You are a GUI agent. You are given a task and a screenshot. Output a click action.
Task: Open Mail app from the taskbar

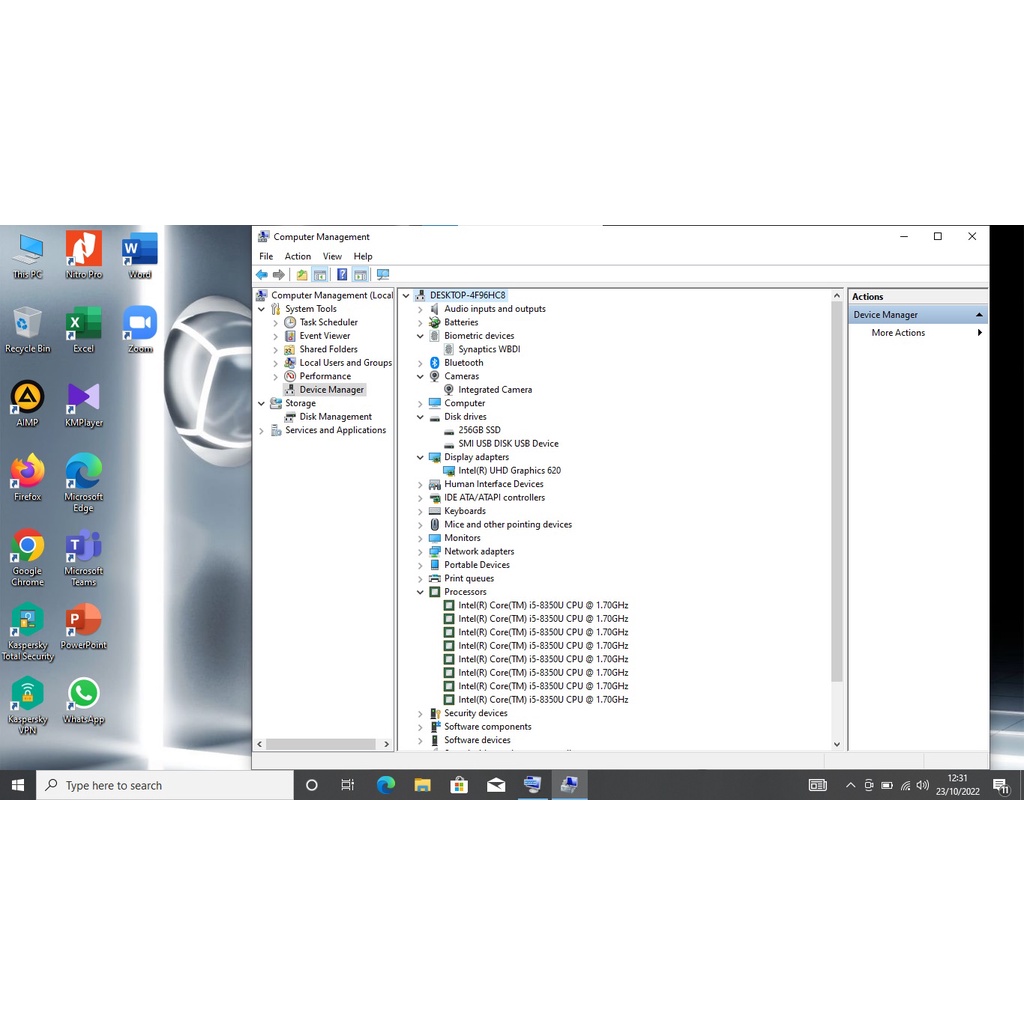[496, 785]
